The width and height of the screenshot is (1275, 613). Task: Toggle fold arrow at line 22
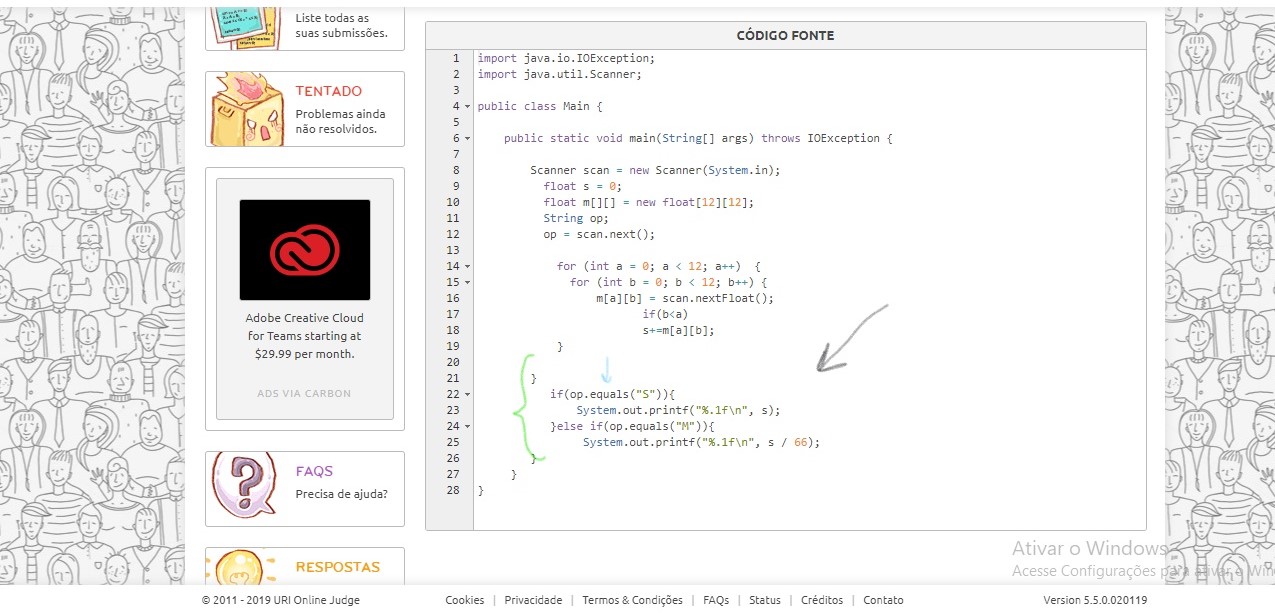pyautogui.click(x=468, y=394)
